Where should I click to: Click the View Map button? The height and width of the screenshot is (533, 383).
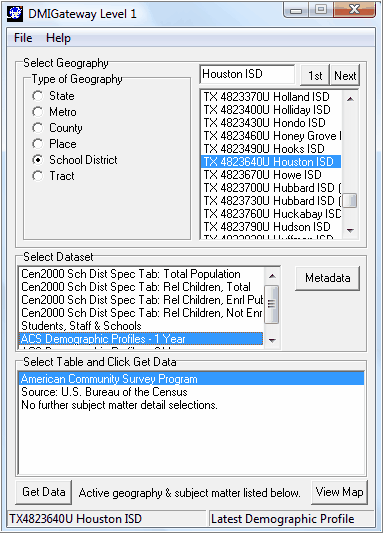(340, 492)
